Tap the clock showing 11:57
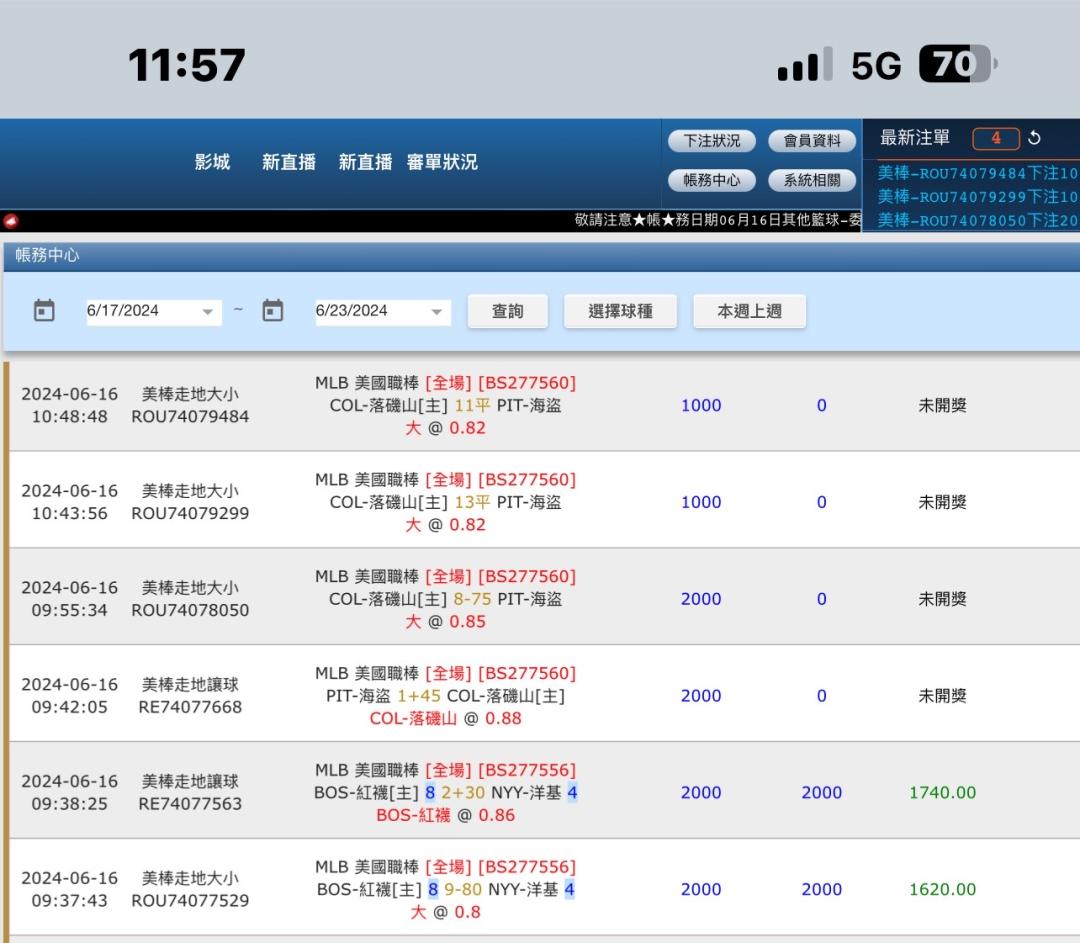Viewport: 1080px width, 943px height. click(x=187, y=65)
